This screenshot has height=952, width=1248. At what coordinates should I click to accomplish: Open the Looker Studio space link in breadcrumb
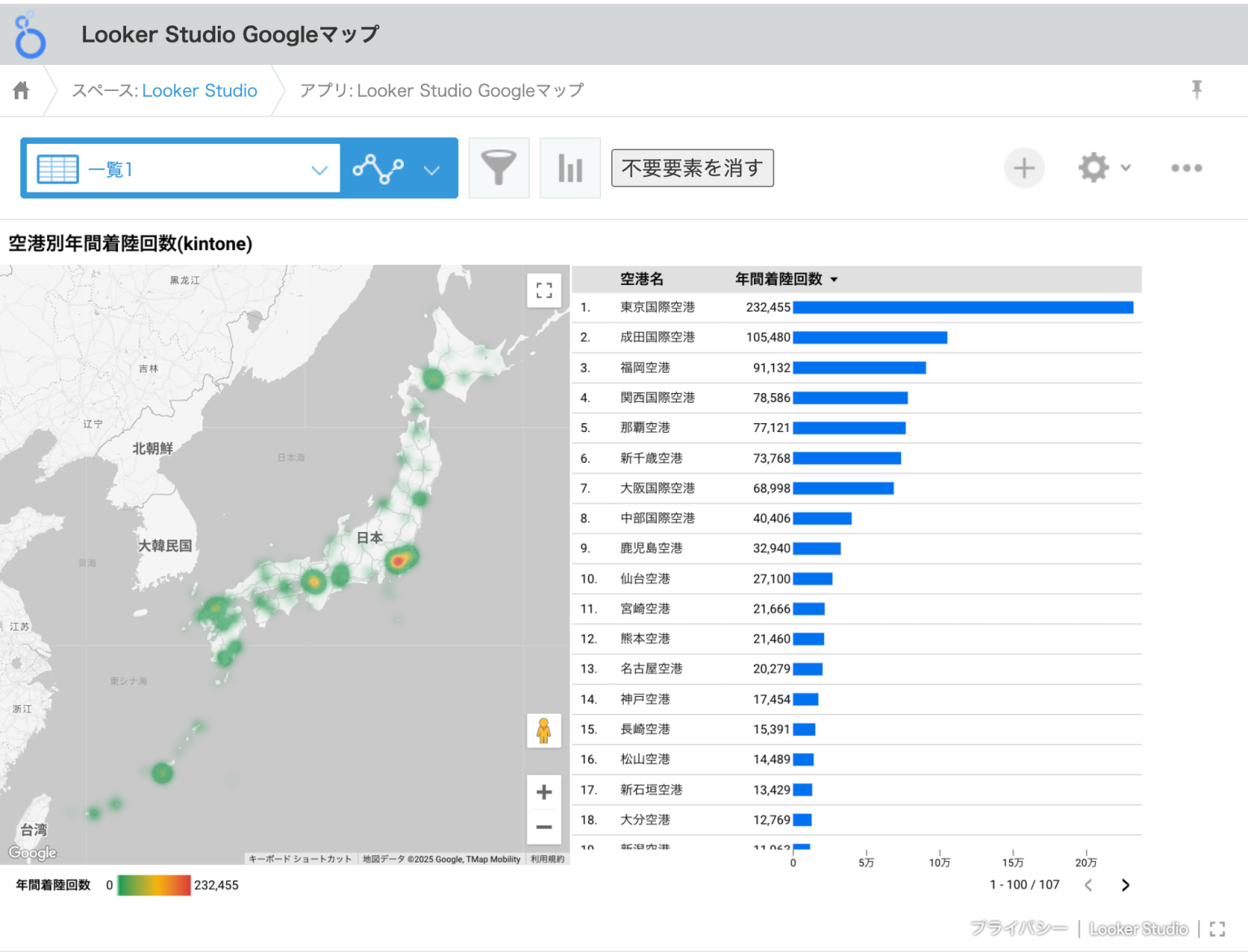click(x=199, y=90)
